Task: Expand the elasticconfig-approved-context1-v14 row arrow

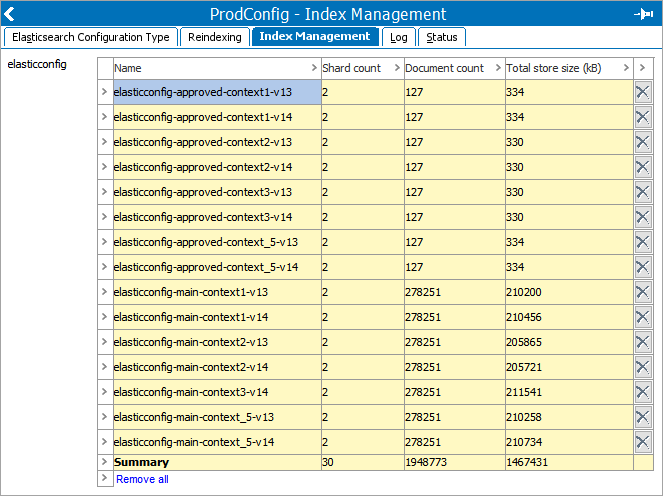Action: click(105, 117)
